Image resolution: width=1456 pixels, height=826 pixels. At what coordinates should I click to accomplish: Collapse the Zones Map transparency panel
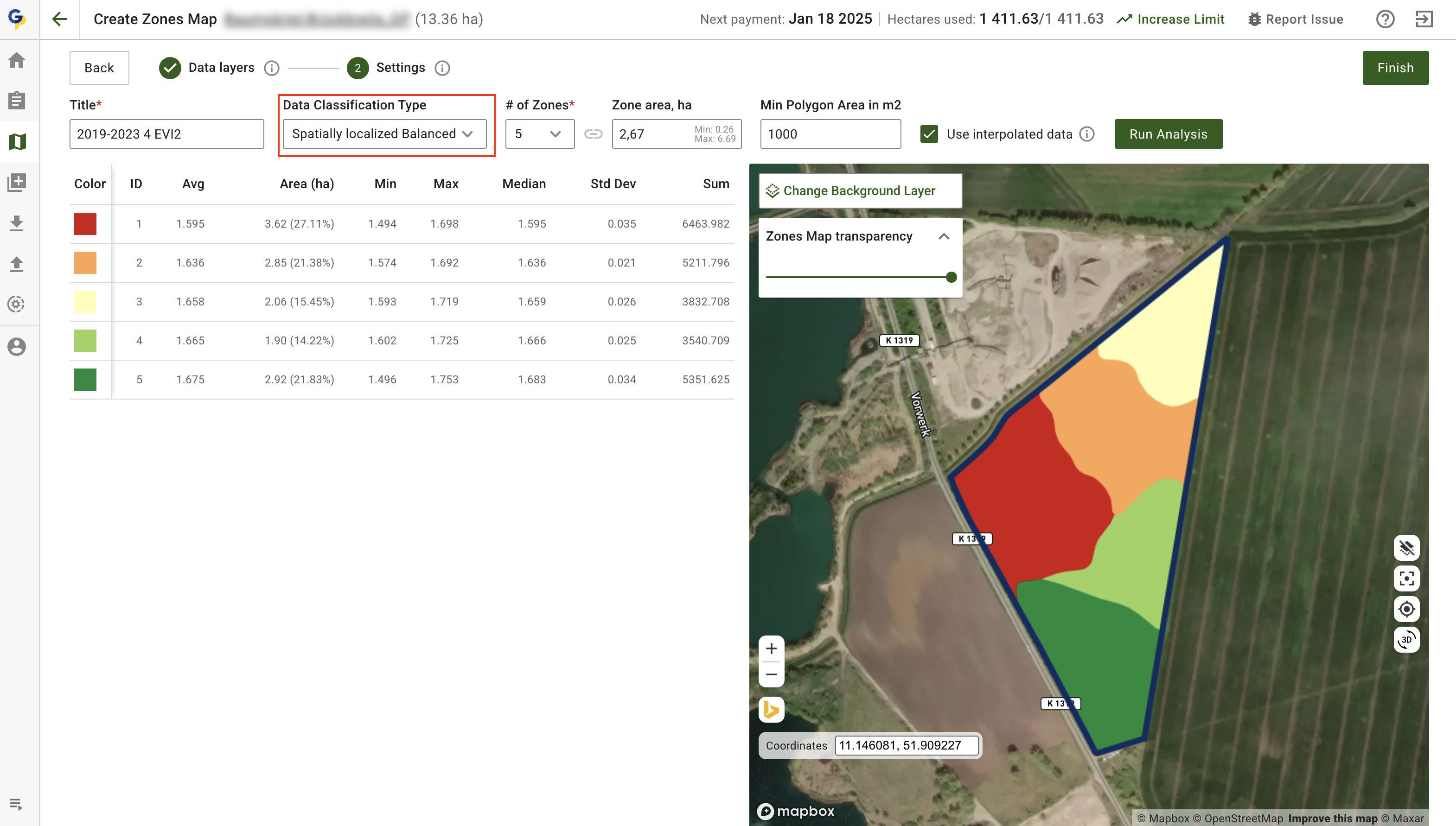click(944, 236)
